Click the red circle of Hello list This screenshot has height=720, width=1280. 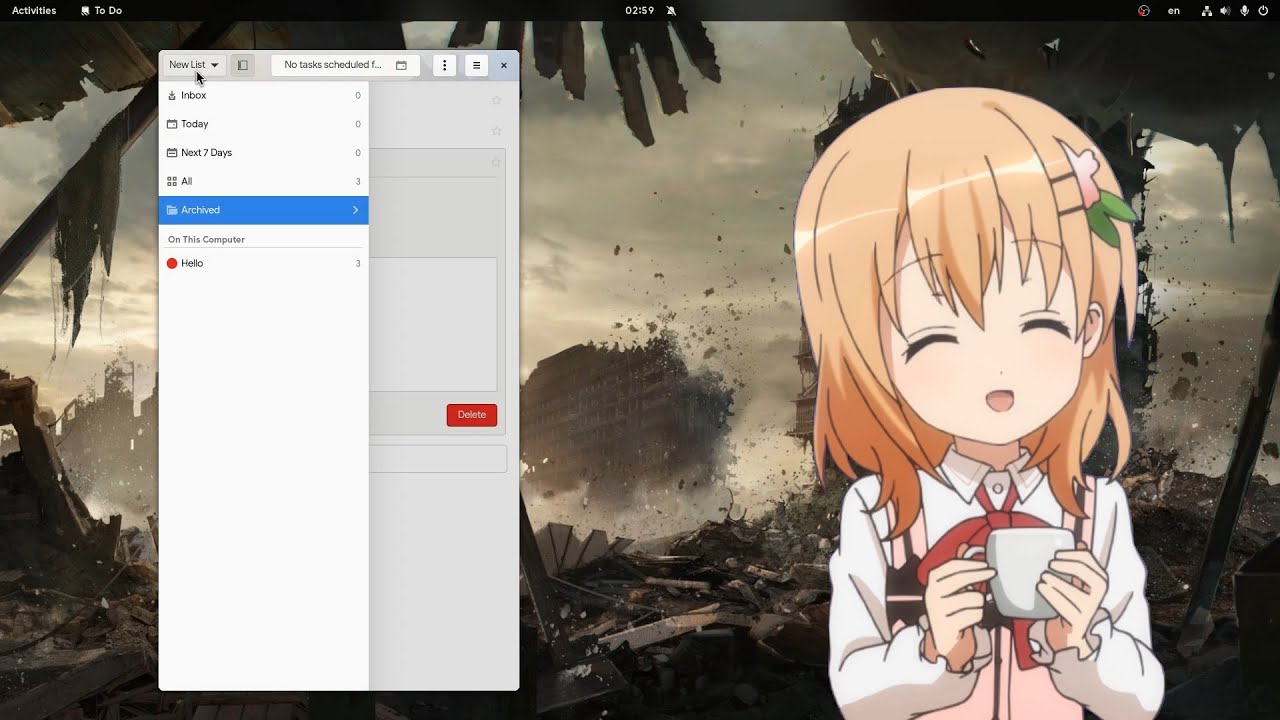pyautogui.click(x=172, y=263)
